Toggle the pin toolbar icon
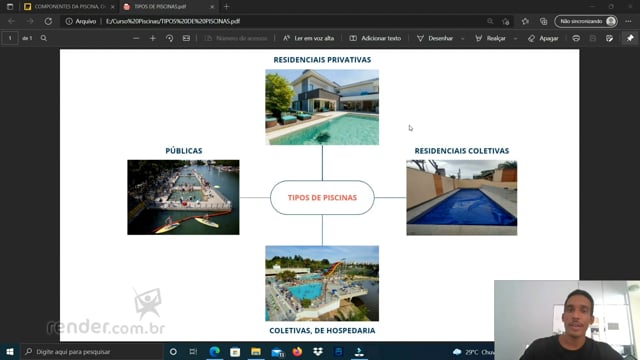640x360 pixels. pos(630,38)
